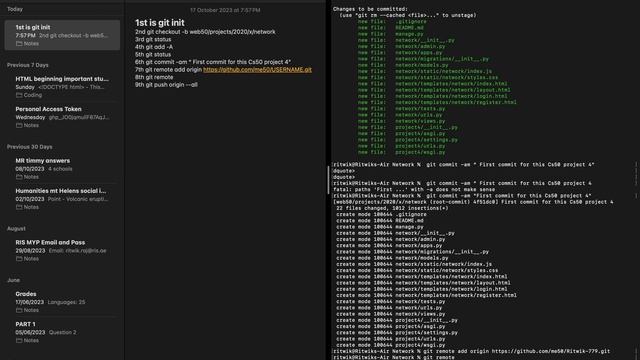
Task: Open the 'MR timmy answers' note
Action: 62,168
